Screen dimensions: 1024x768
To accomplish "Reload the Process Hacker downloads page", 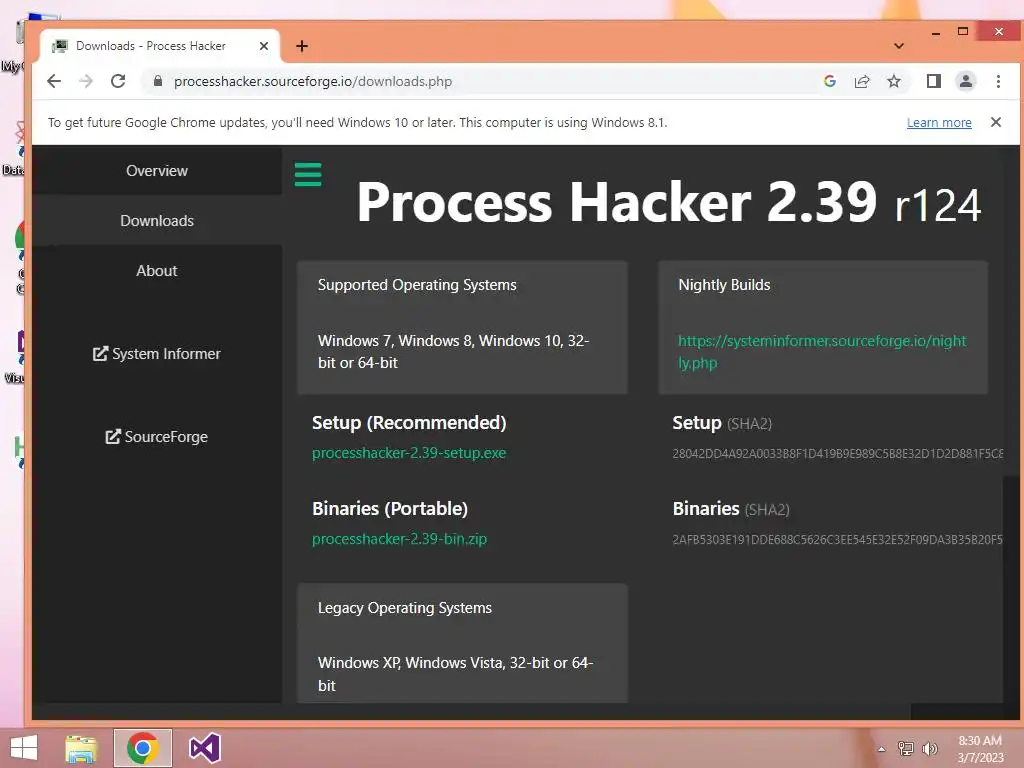I will pyautogui.click(x=118, y=81).
